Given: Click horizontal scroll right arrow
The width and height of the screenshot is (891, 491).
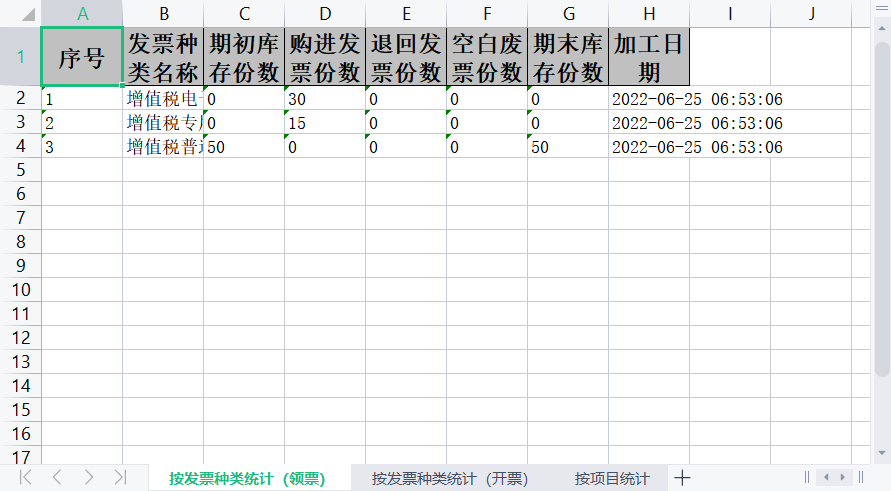Looking at the screenshot, I should tap(843, 477).
